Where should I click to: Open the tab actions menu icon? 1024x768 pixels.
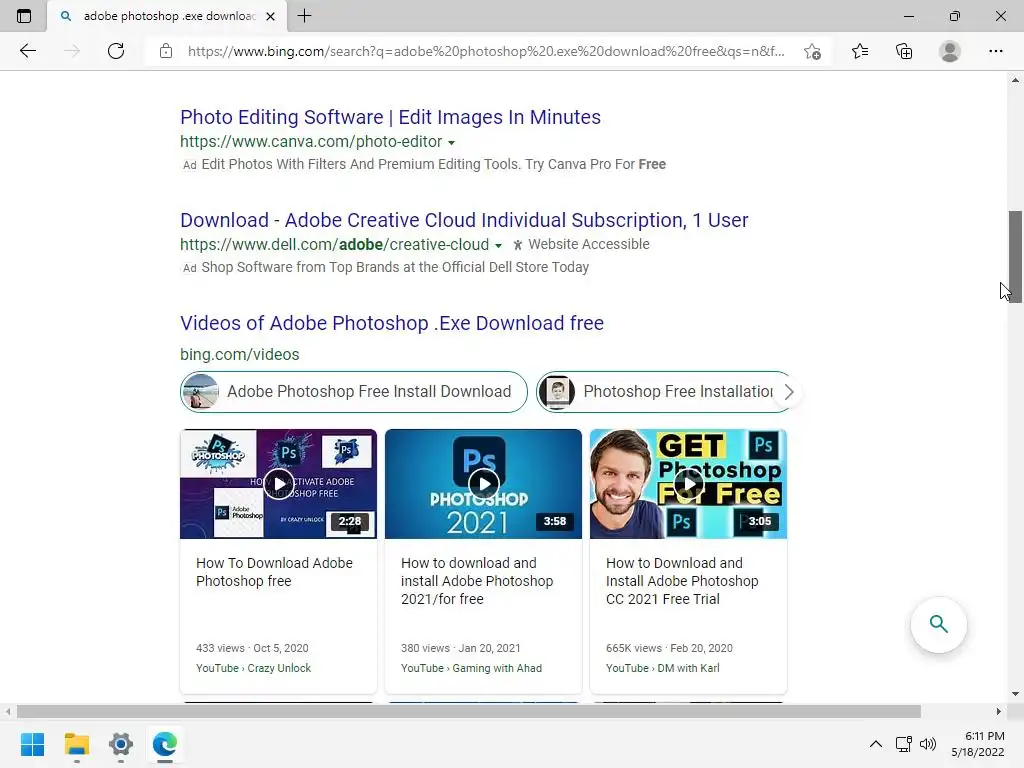(x=24, y=16)
